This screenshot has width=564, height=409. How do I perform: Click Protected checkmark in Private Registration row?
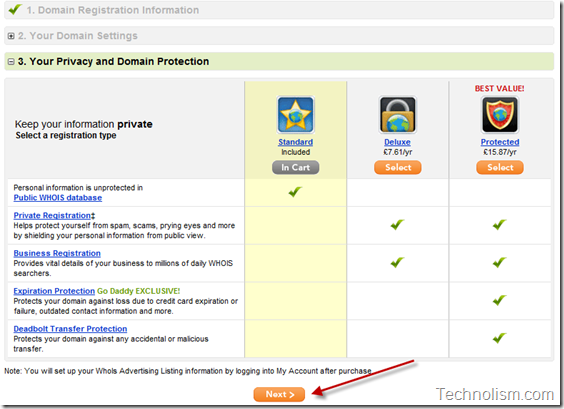click(500, 225)
